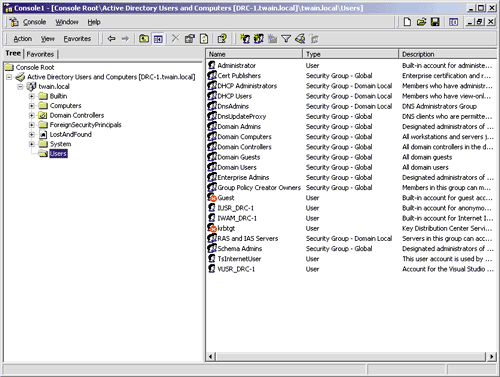Sort list by Name column header
The width and height of the screenshot is (500, 377).
click(x=254, y=54)
